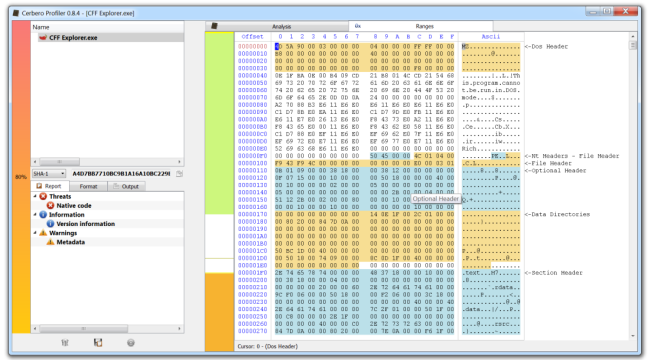
Task: Minimize the Cerbero Profiler window
Action: [x=593, y=12]
